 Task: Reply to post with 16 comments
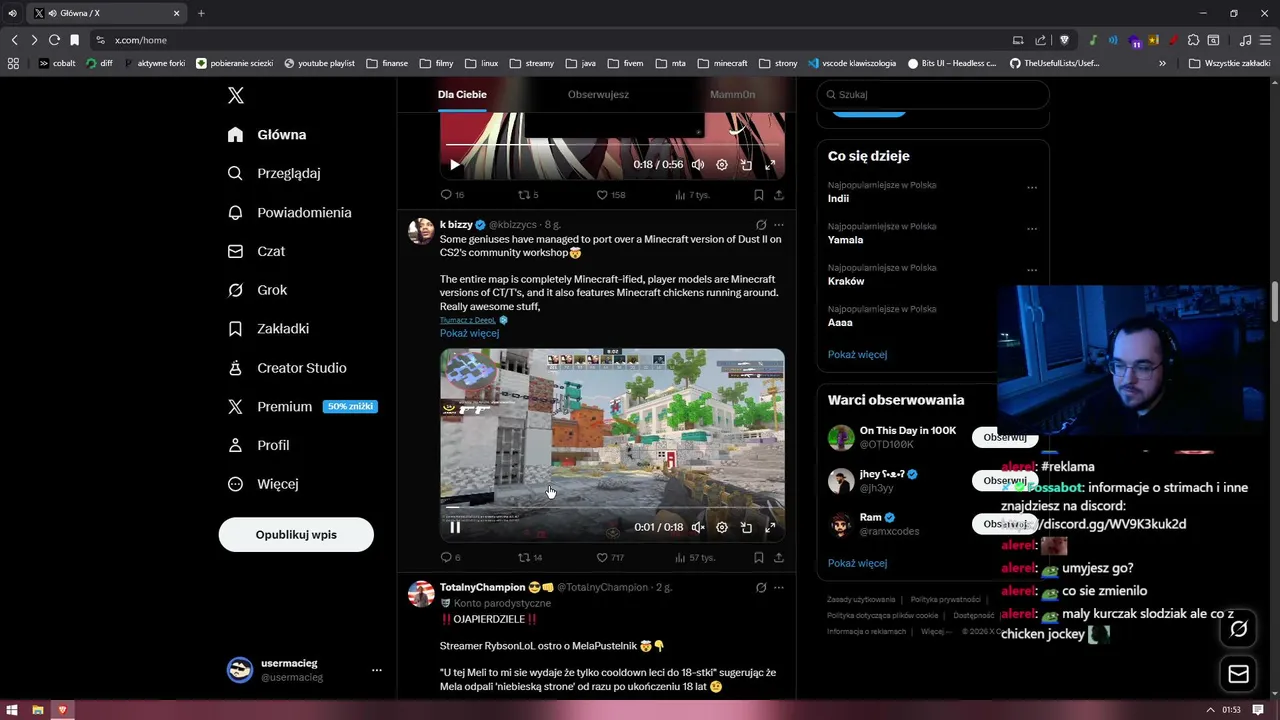tap(452, 195)
